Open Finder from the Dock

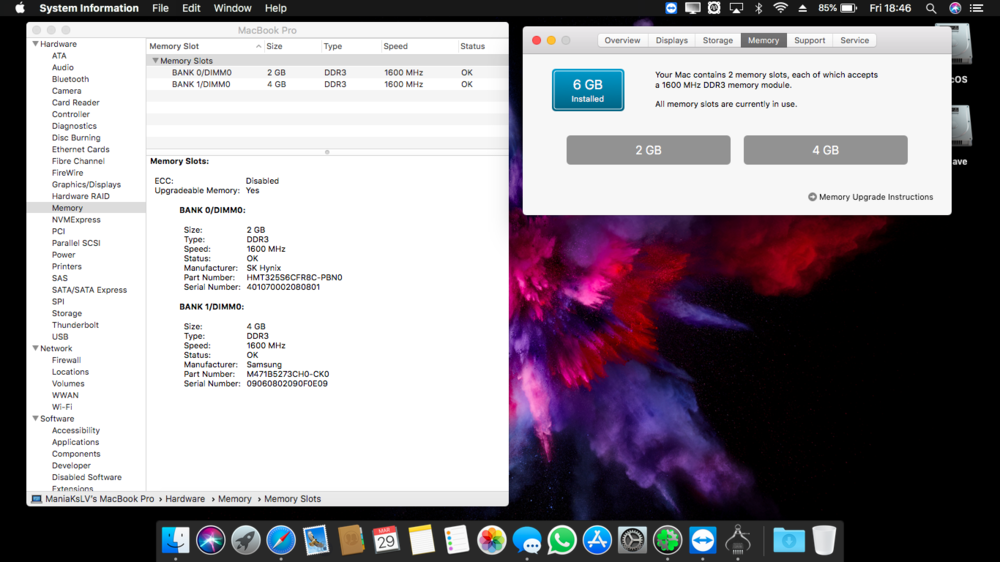pyautogui.click(x=175, y=540)
